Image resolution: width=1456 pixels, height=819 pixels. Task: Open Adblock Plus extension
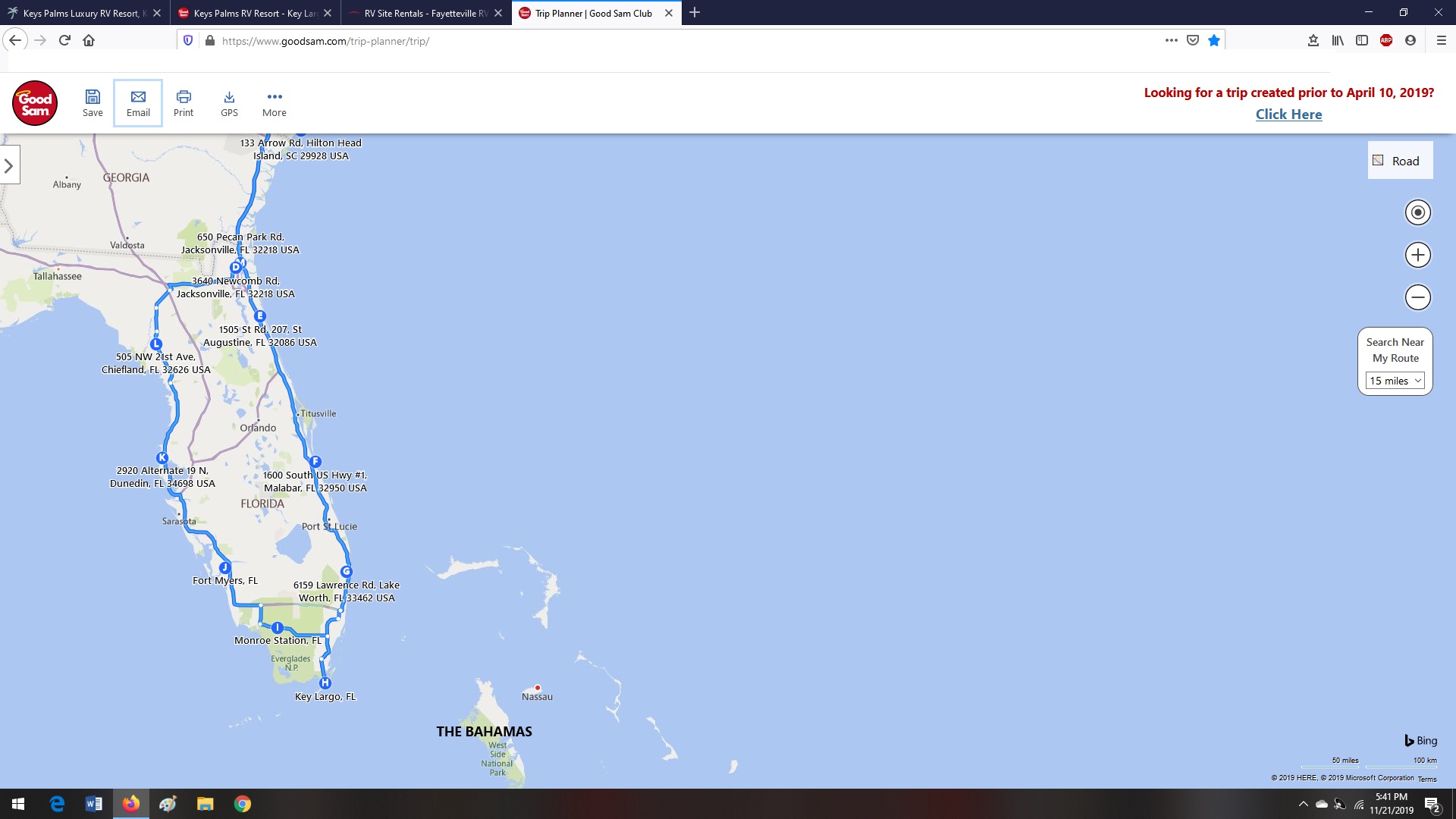[x=1386, y=40]
